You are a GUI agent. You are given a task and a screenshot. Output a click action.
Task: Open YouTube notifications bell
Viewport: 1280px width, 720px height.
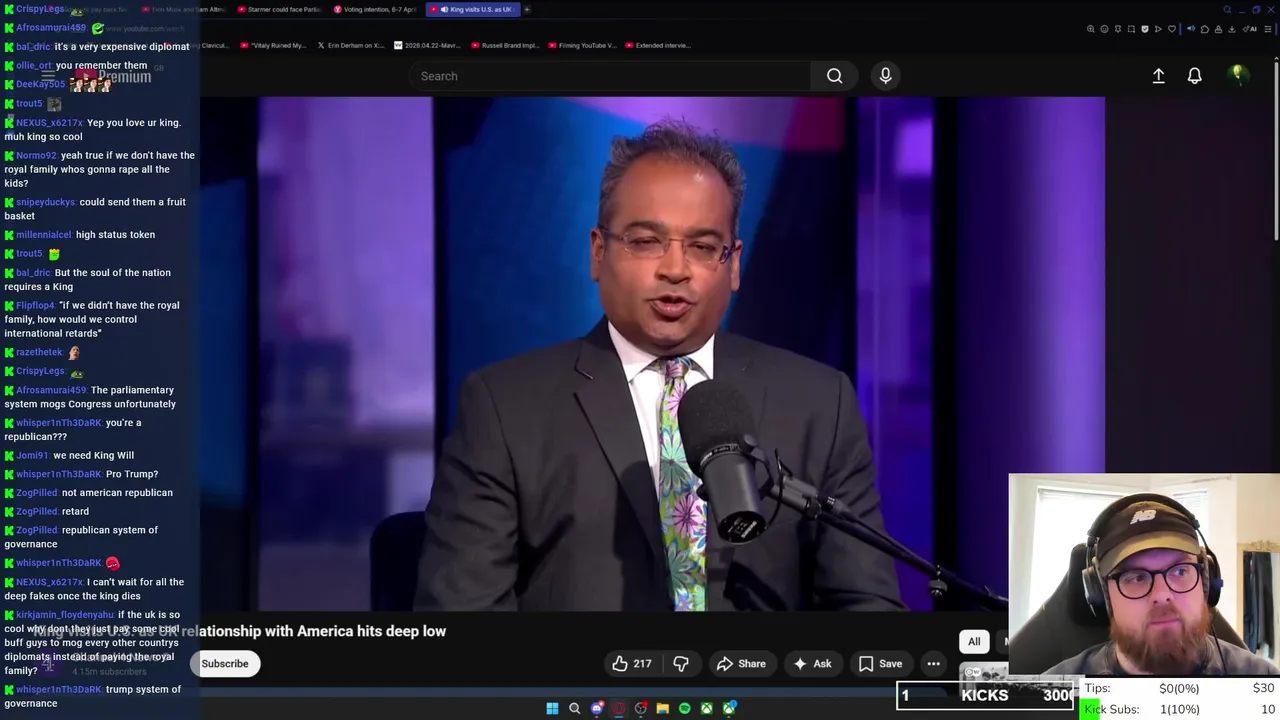pyautogui.click(x=1194, y=76)
